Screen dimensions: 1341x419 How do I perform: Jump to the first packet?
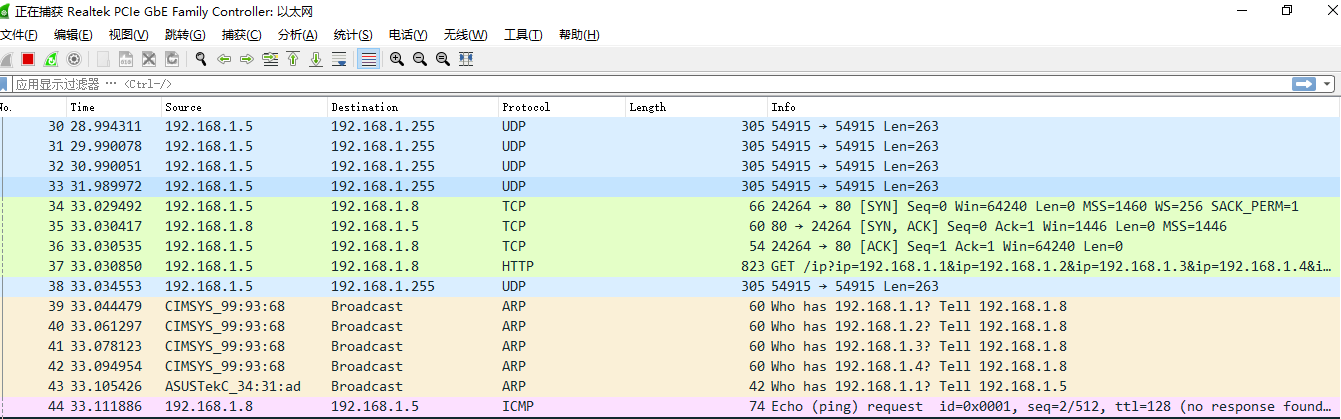click(x=293, y=59)
